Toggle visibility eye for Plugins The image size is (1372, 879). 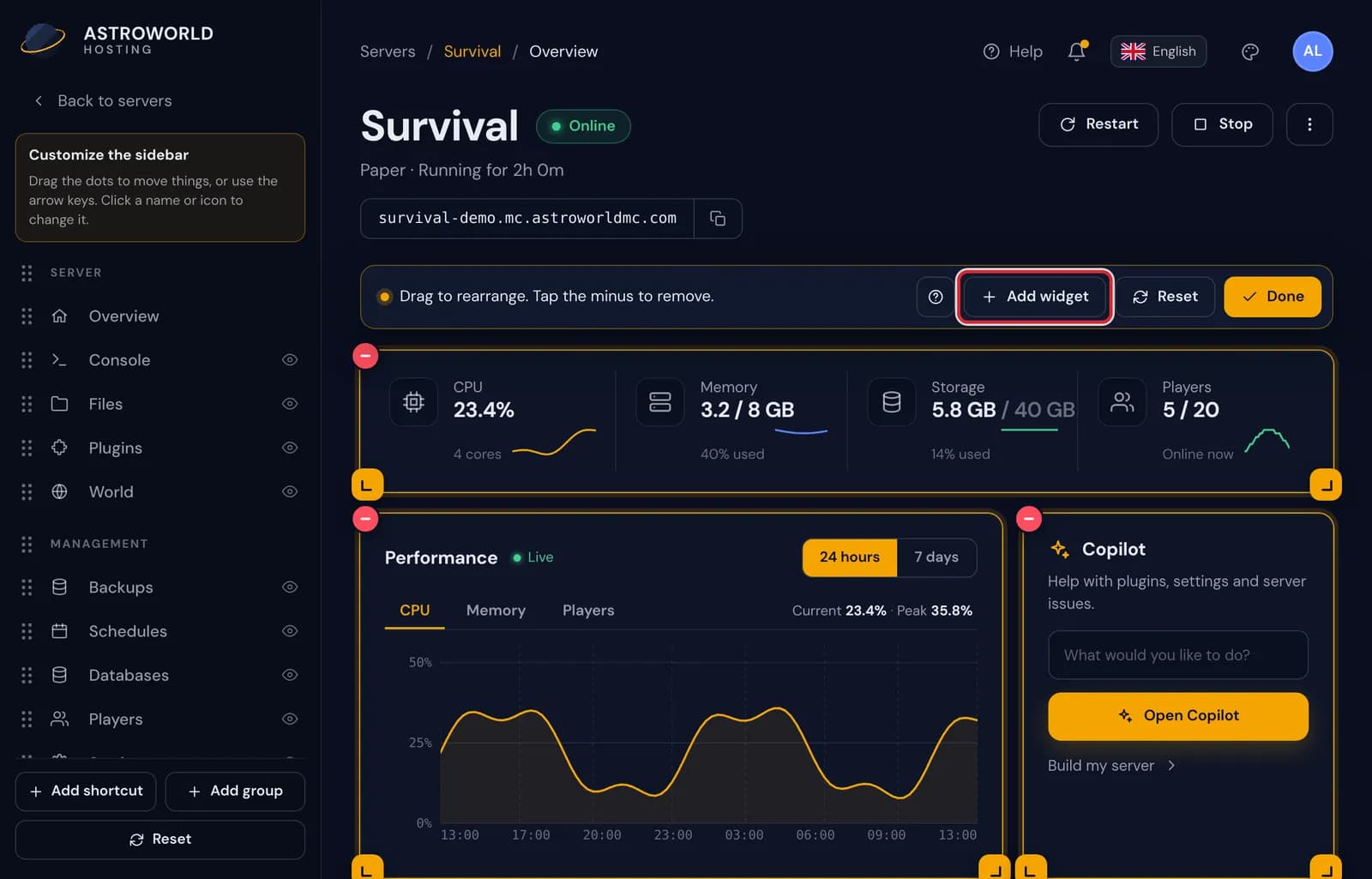coord(290,448)
